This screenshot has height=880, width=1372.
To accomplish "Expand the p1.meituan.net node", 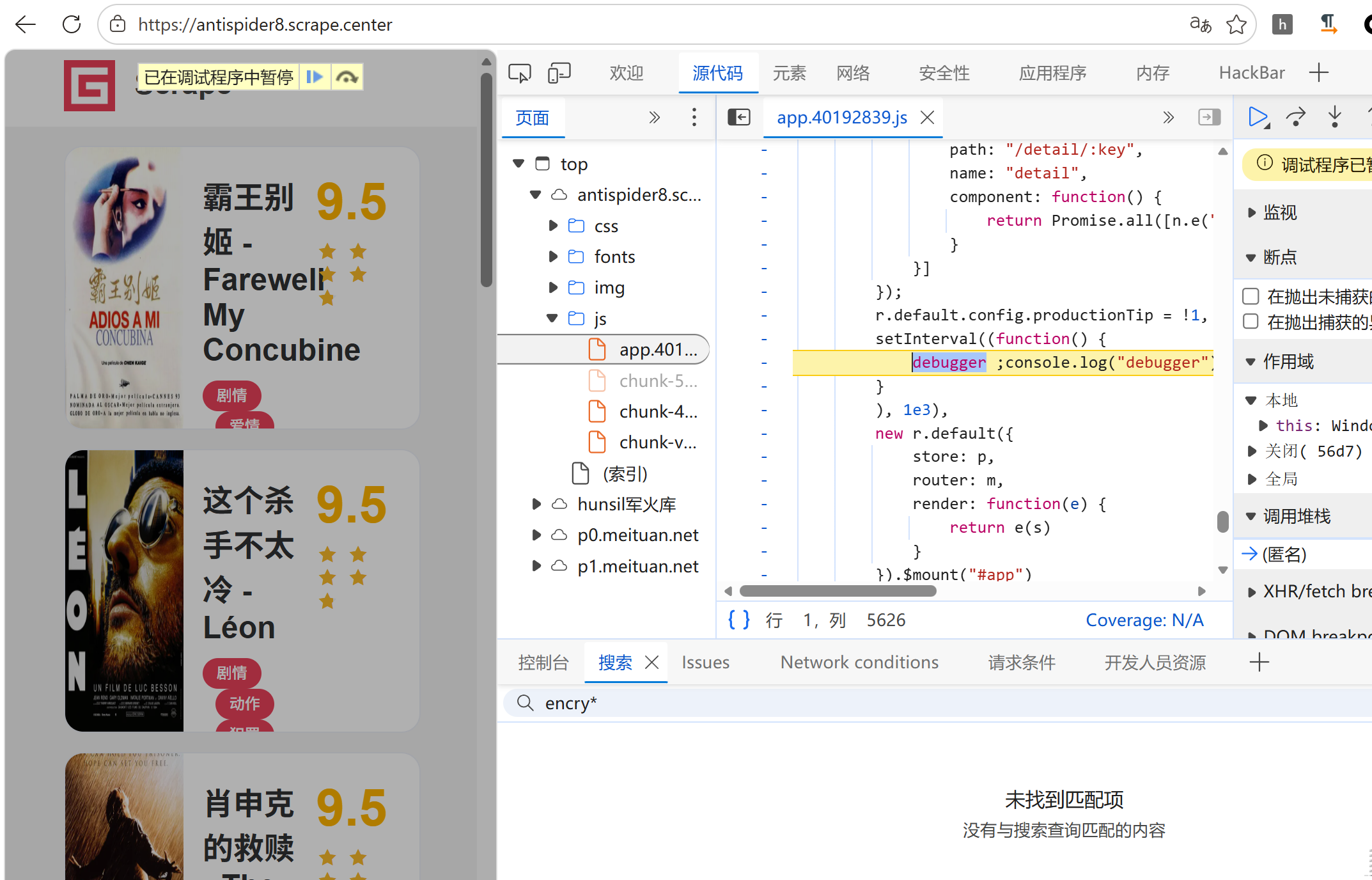I will 536,566.
